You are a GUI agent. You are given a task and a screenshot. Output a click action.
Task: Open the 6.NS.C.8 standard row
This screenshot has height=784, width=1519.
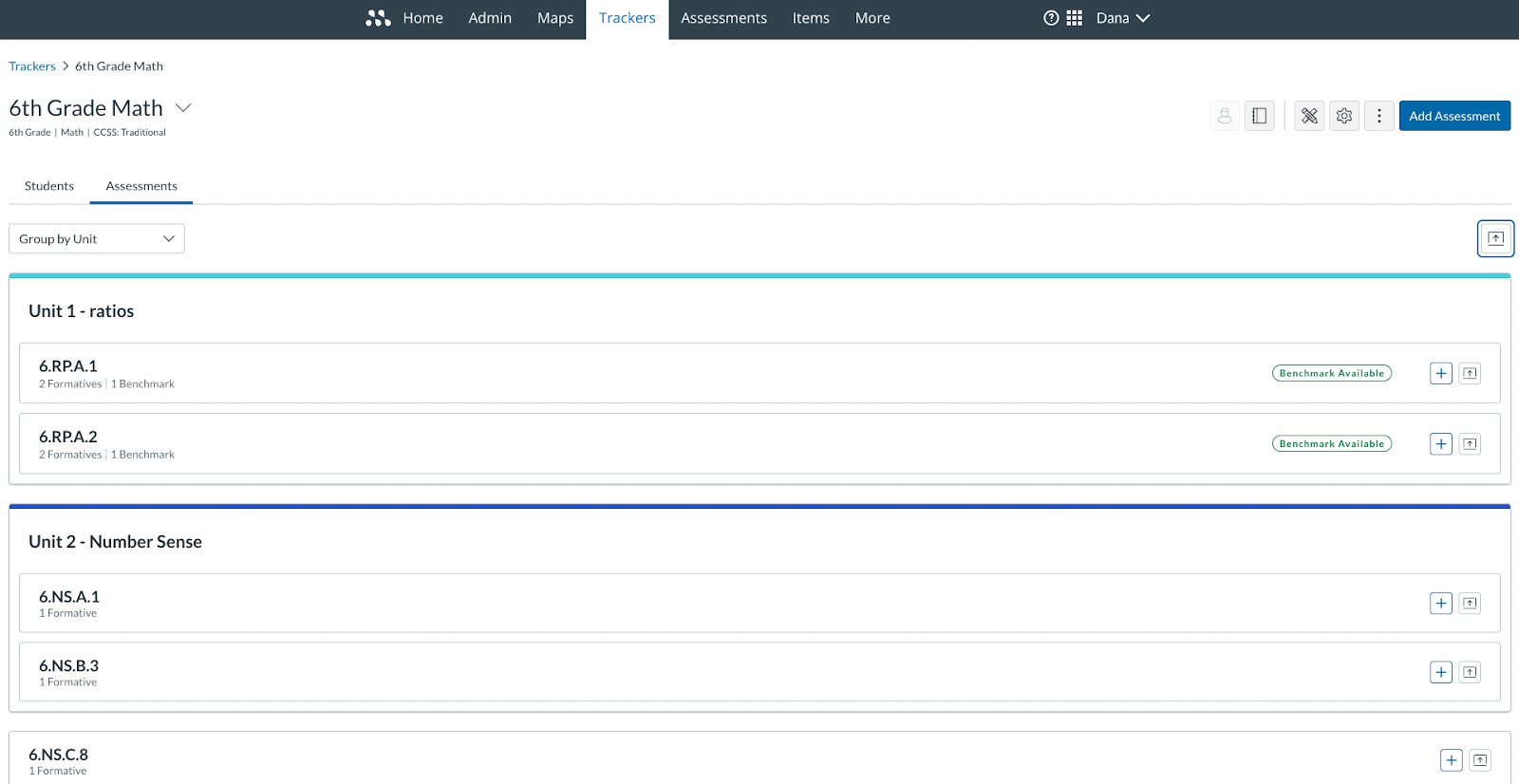[759, 758]
